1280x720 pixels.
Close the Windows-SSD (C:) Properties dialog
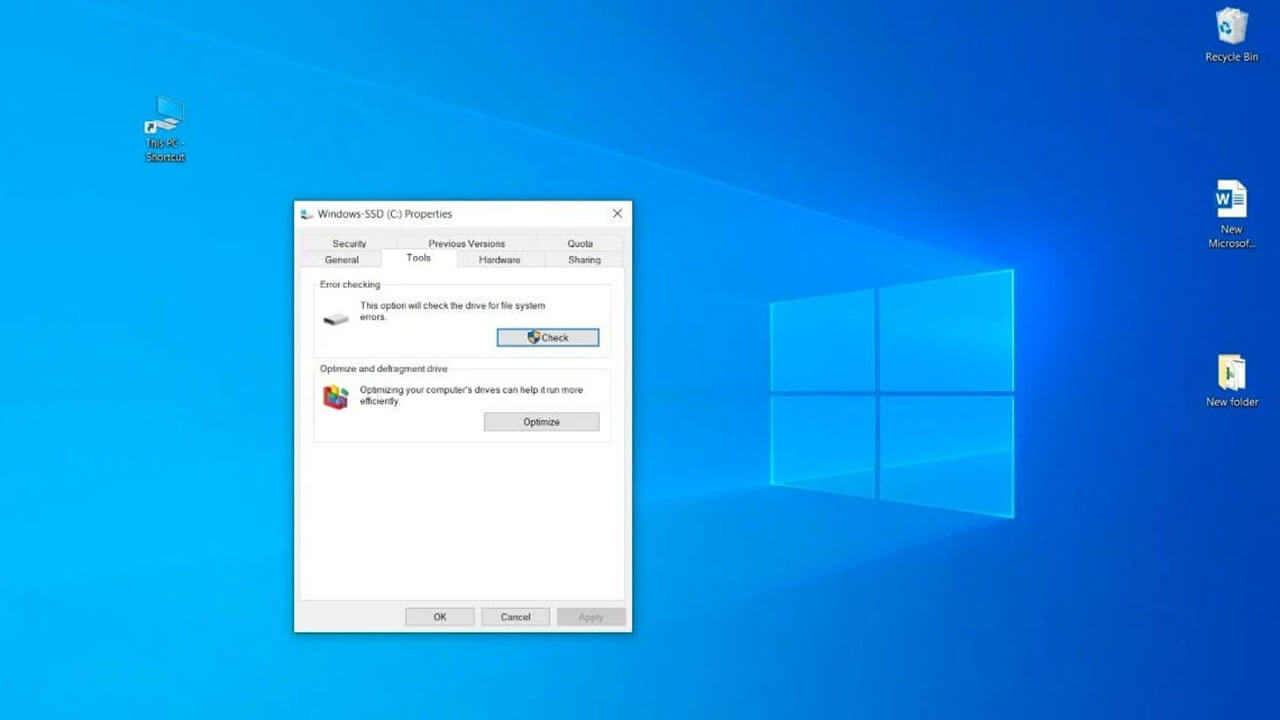click(617, 214)
